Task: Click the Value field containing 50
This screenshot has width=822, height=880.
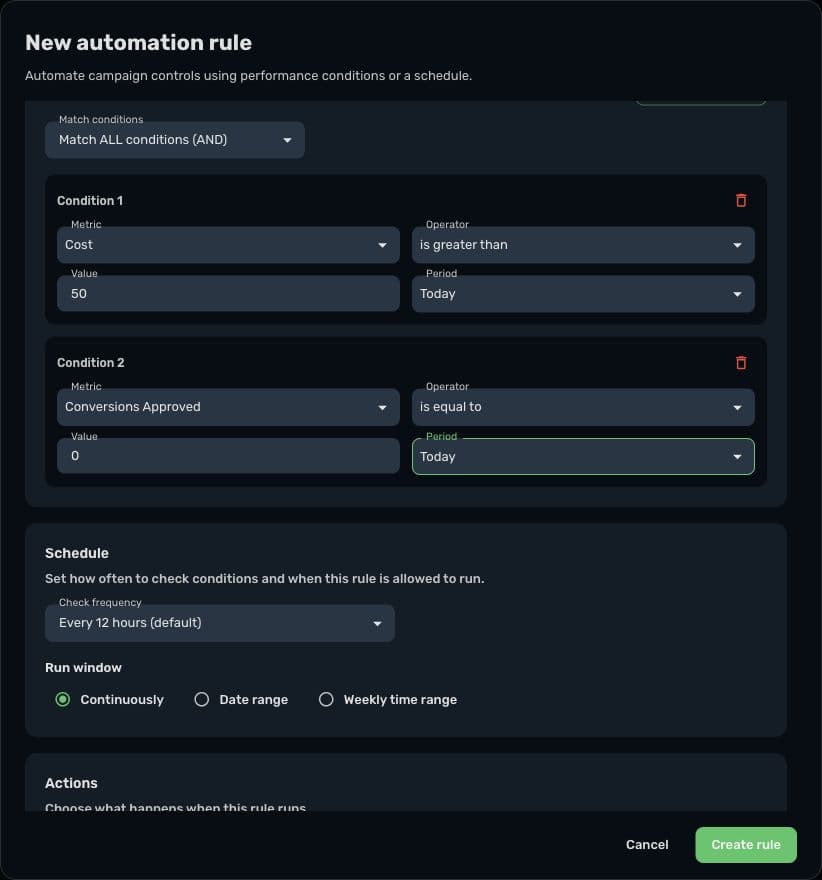Action: (x=228, y=294)
